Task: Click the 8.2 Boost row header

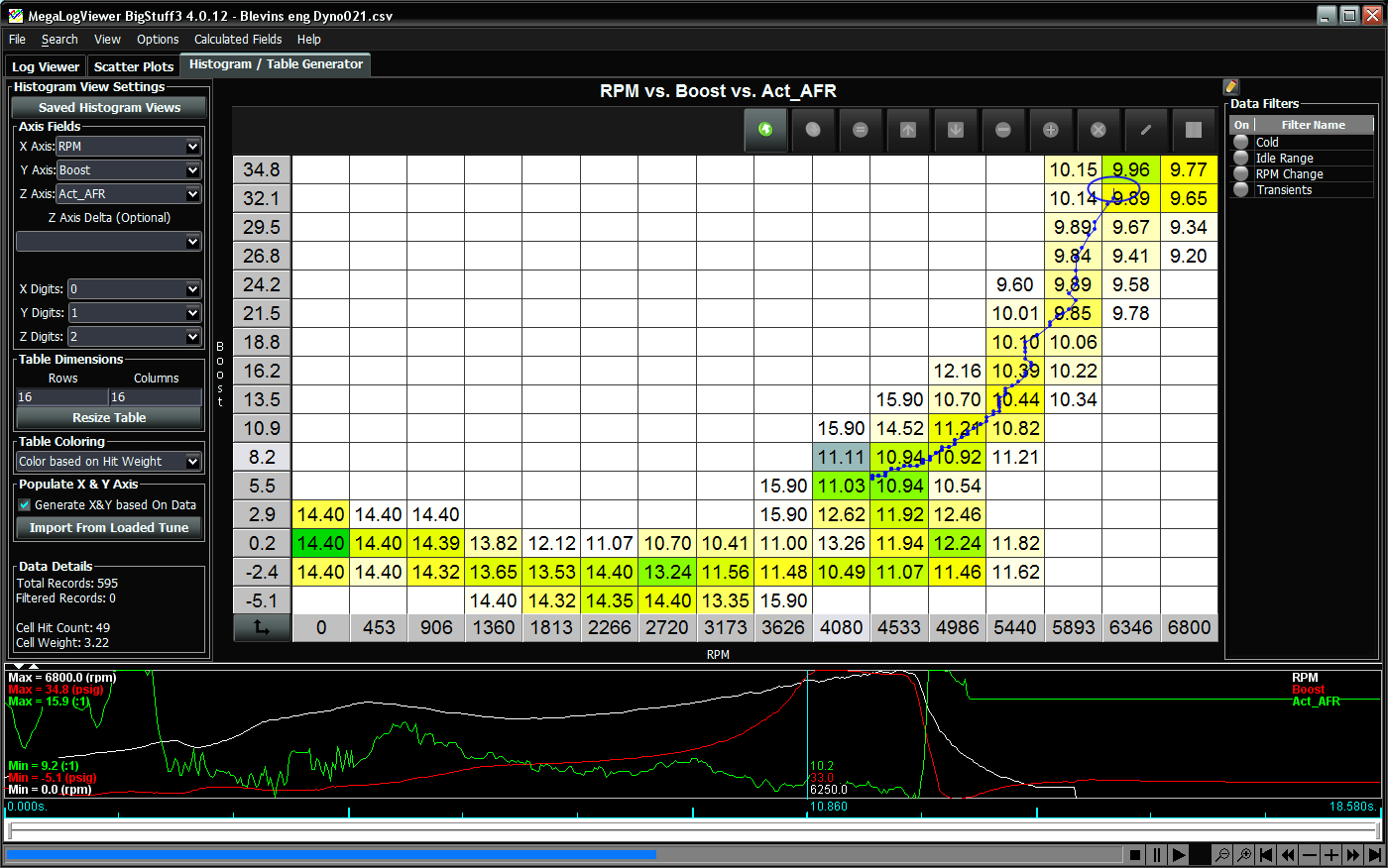Action: [x=262, y=457]
